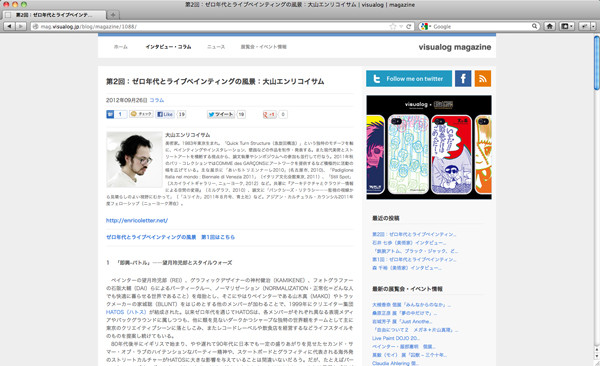This screenshot has height=366, width=600.
Task: Go back with the browser back arrow
Action: click(9, 26)
